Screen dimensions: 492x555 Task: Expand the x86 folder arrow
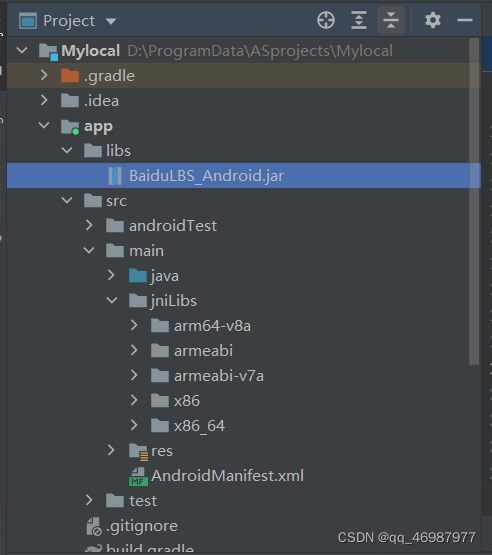coord(134,400)
